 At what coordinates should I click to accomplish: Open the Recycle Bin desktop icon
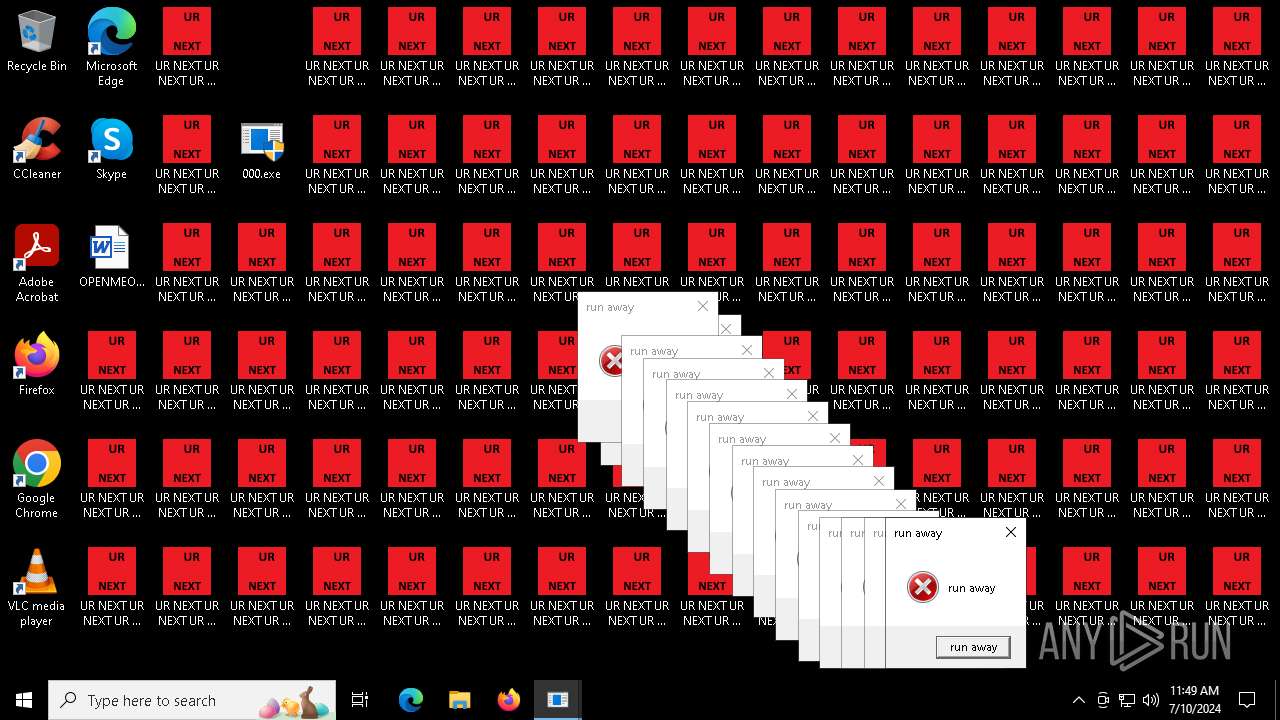37,42
